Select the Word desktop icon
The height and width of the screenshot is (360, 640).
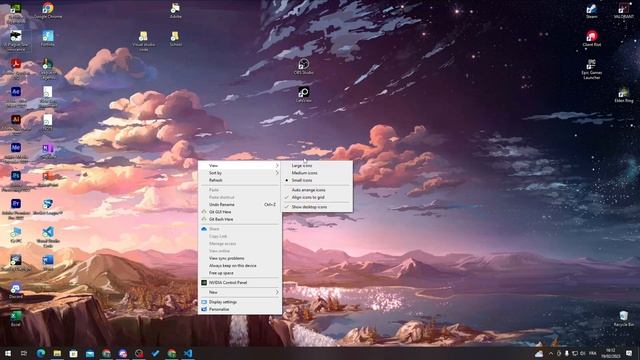coord(48,262)
